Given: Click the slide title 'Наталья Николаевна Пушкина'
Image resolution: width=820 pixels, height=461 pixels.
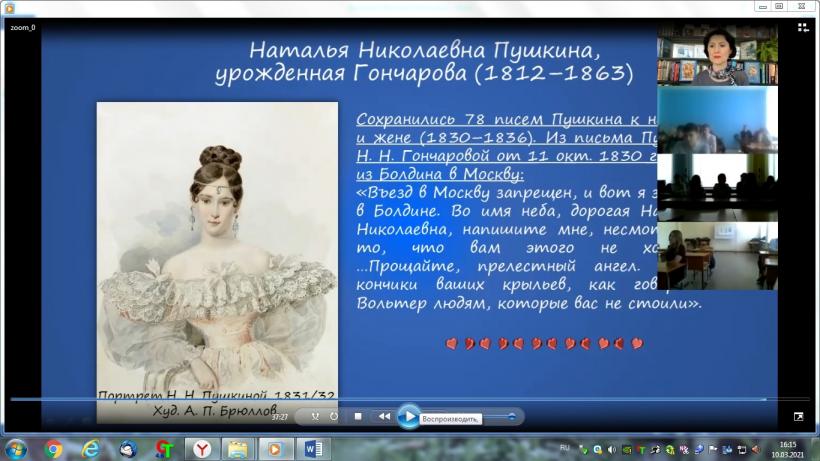Looking at the screenshot, I should click(x=424, y=51).
